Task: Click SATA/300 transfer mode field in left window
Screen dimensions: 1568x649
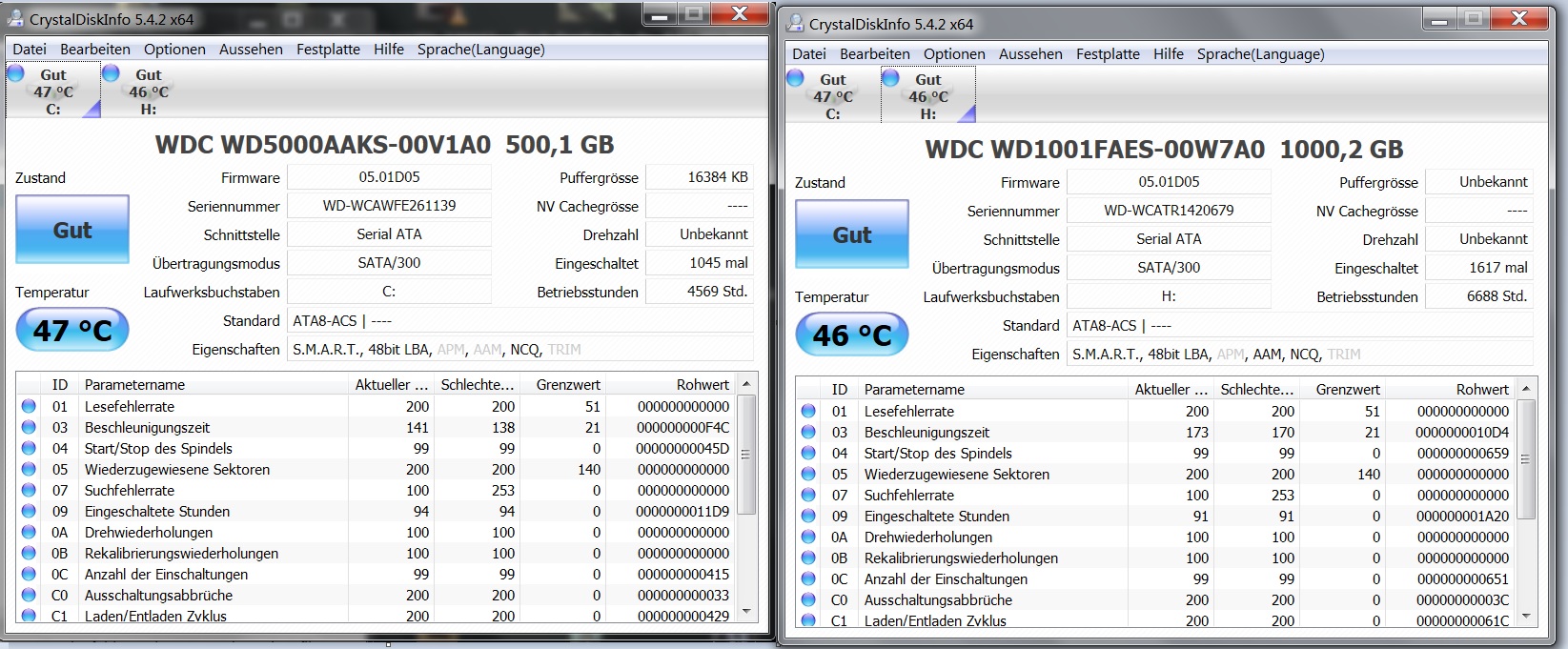Action: coord(389,263)
